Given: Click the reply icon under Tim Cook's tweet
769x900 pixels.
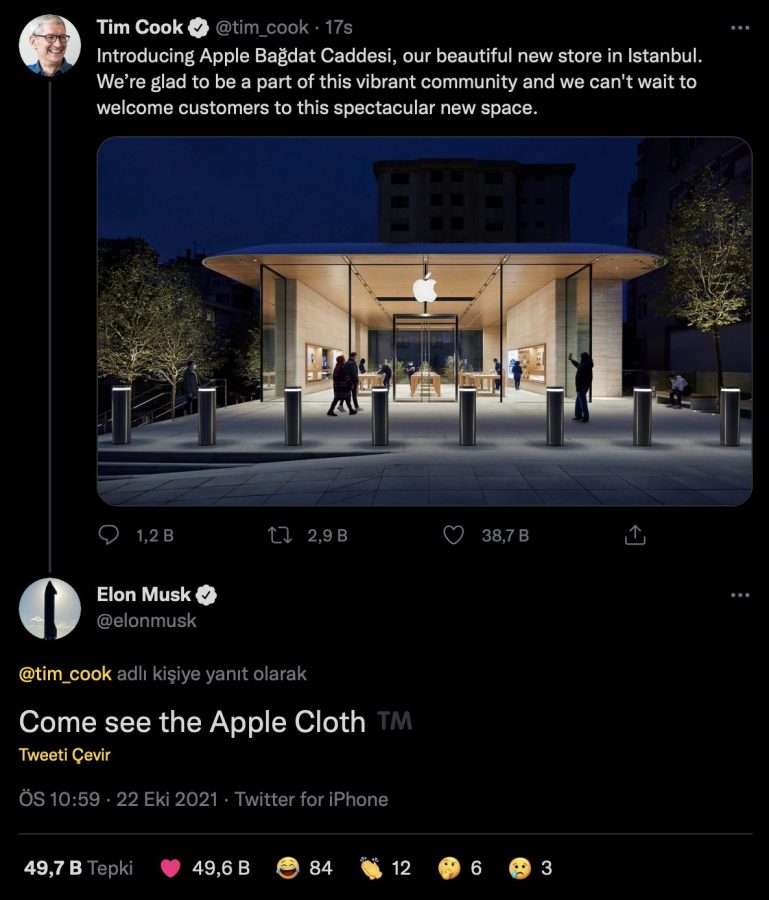Looking at the screenshot, I should tap(109, 536).
